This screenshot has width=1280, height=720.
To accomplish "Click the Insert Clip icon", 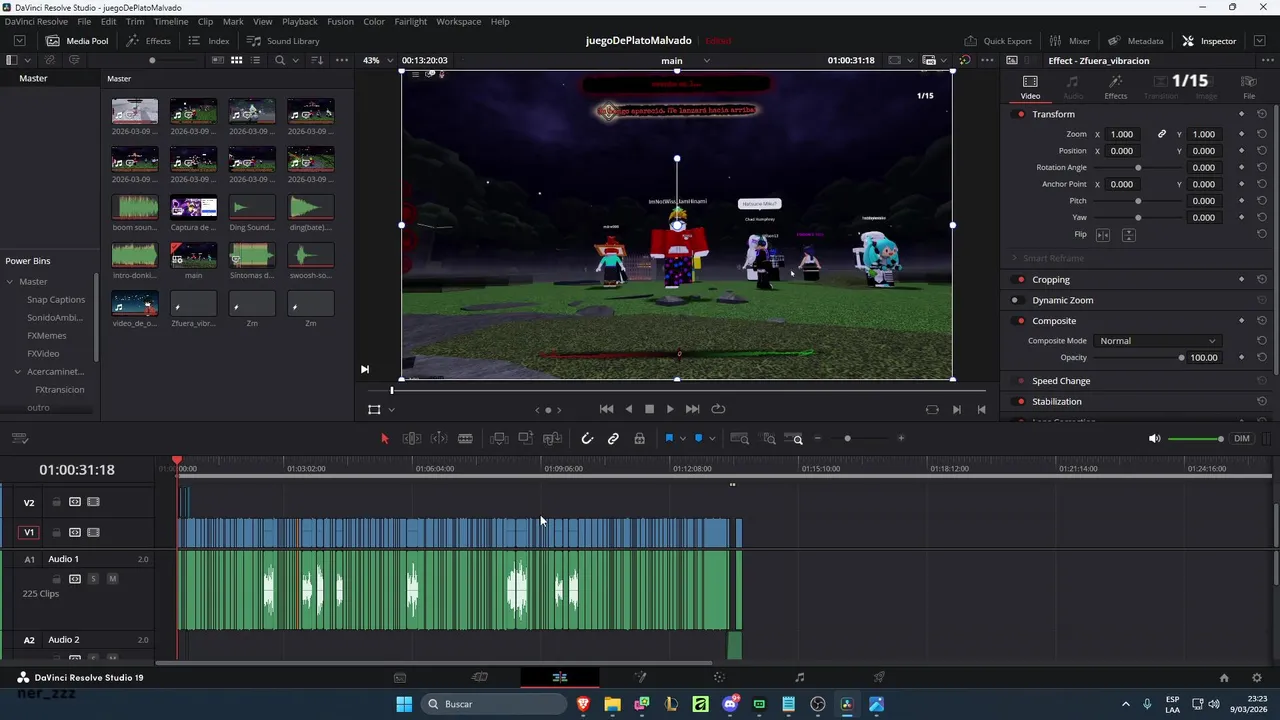I will 499,438.
